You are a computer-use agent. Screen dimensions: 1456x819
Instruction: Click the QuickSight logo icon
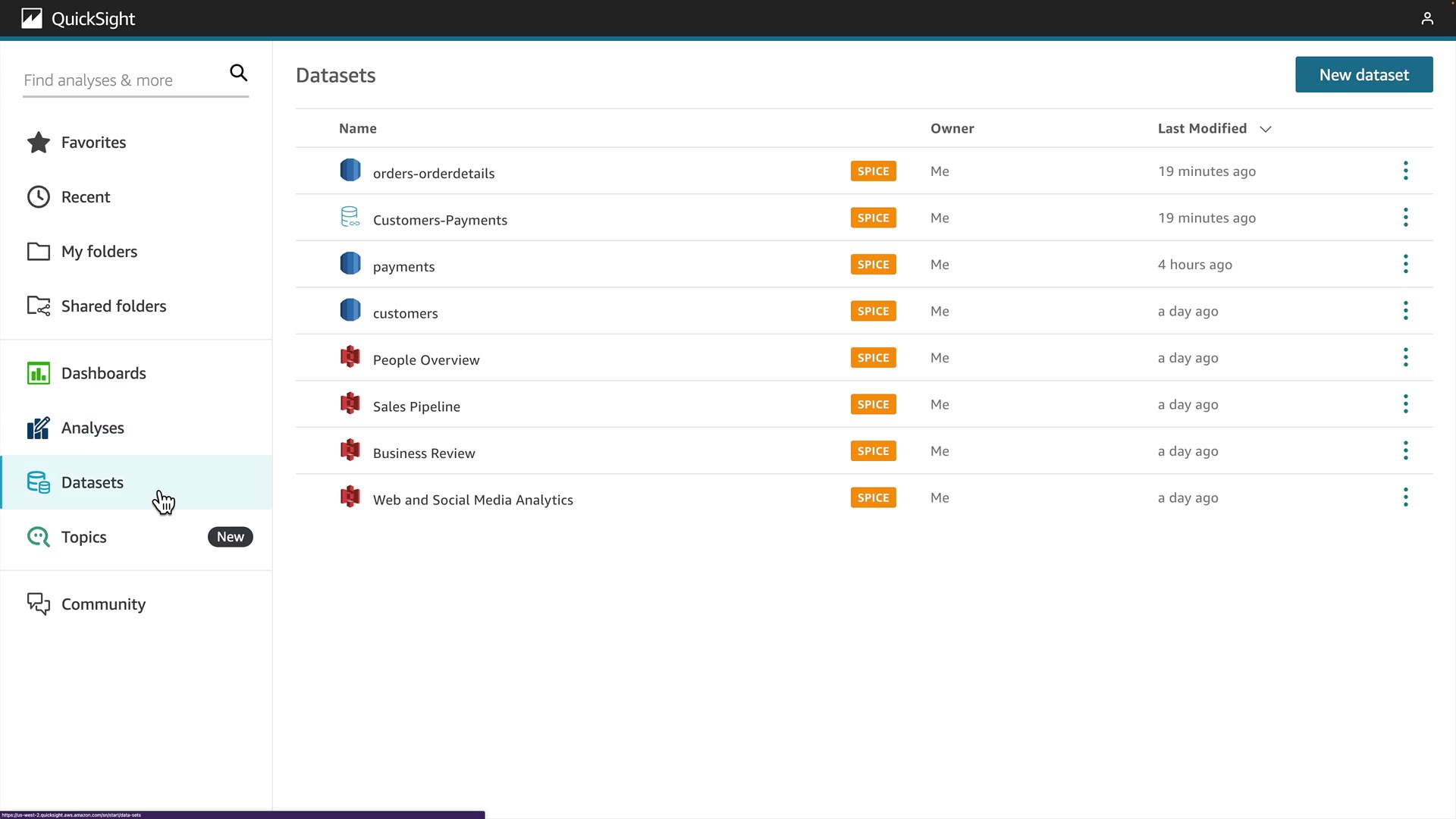pyautogui.click(x=32, y=18)
